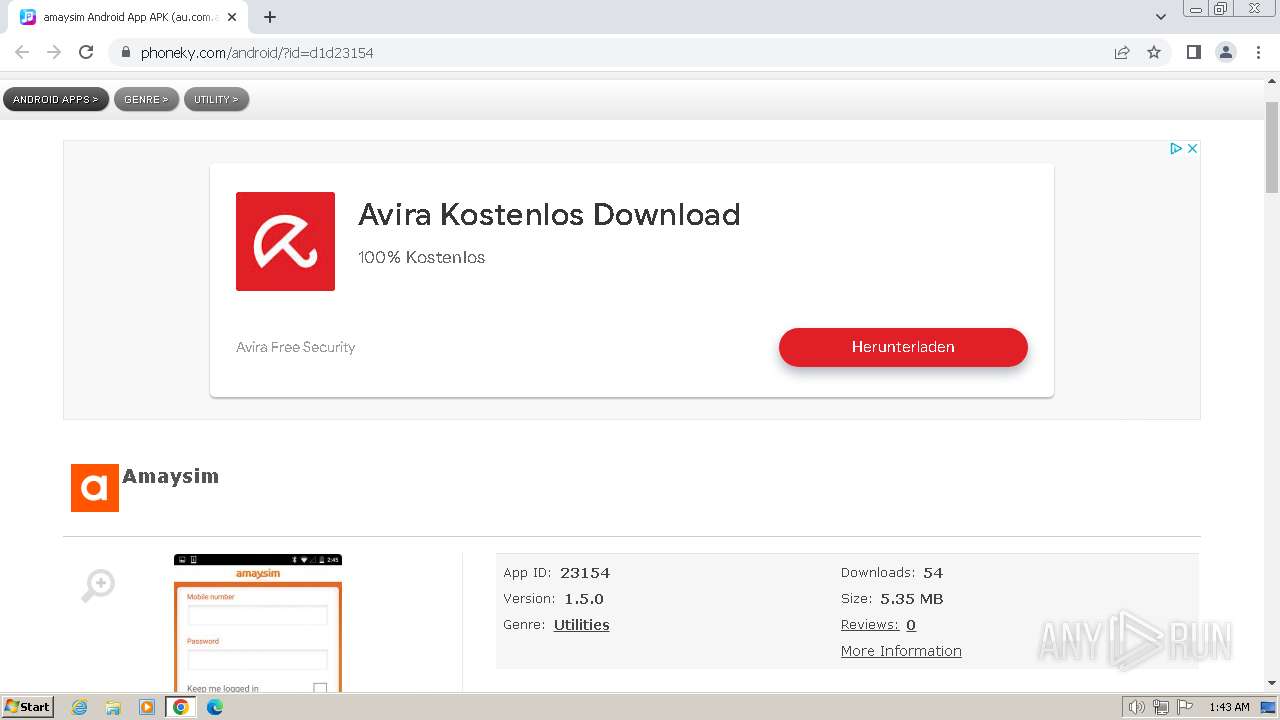Open Android Apps breadcrumb
1280x720 pixels.
(x=55, y=99)
